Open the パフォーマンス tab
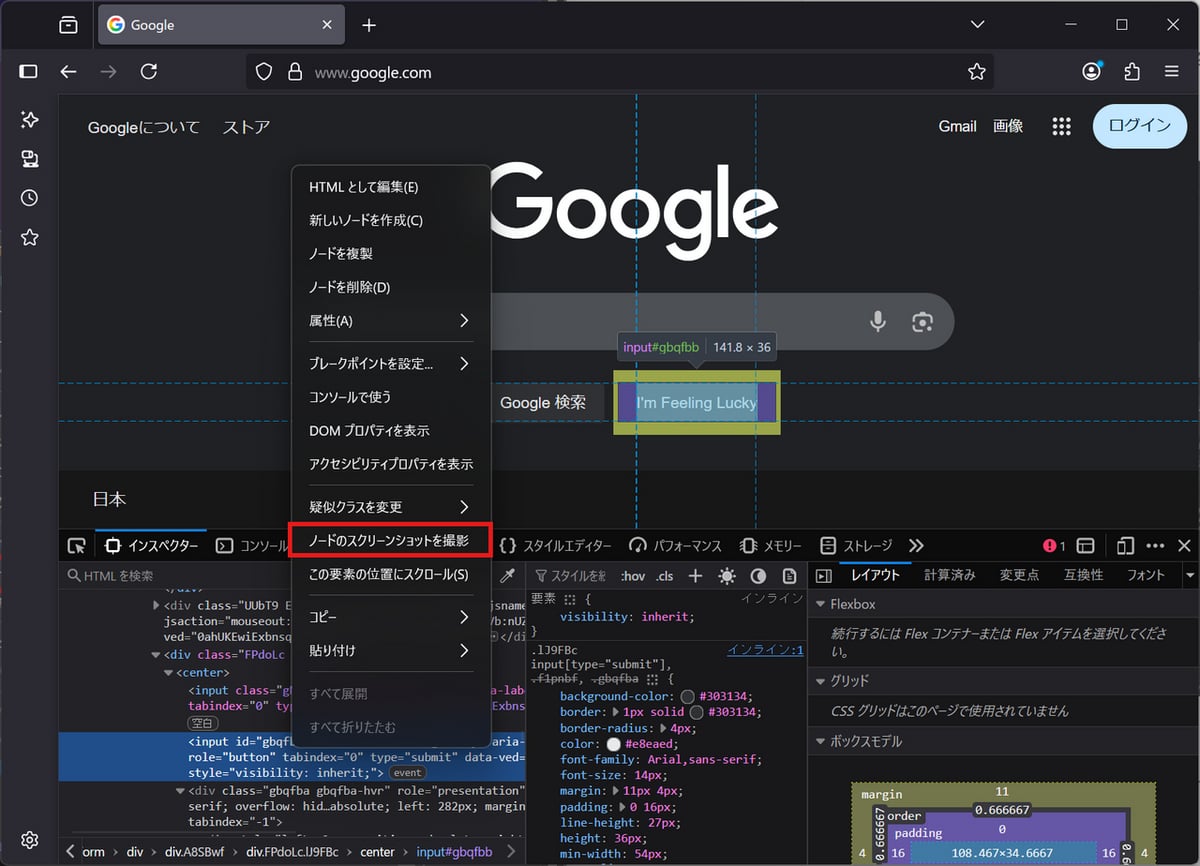 tap(675, 546)
